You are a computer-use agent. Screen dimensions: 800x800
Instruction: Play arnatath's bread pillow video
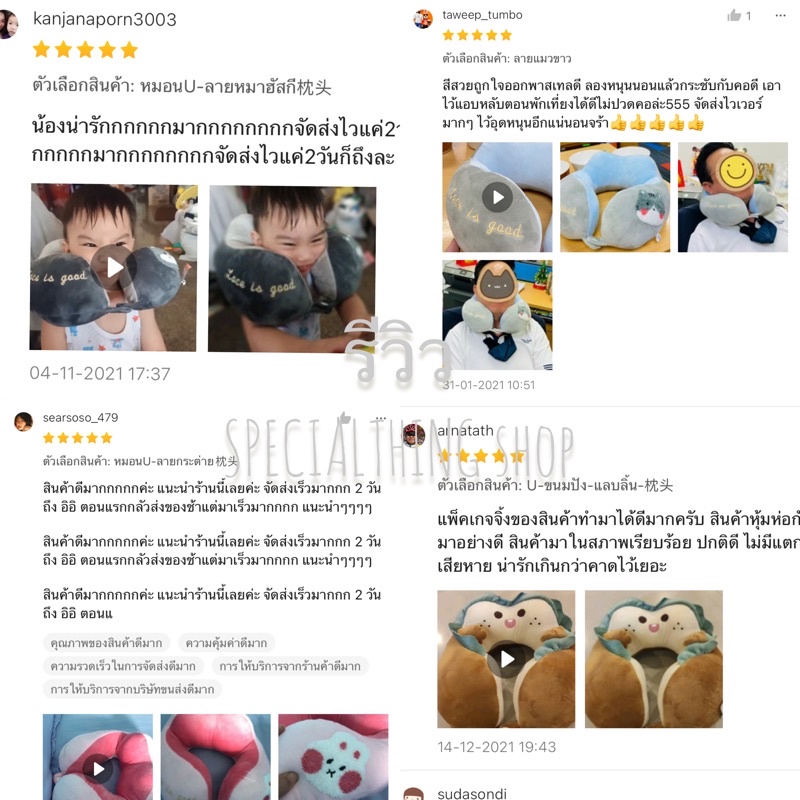tap(506, 659)
